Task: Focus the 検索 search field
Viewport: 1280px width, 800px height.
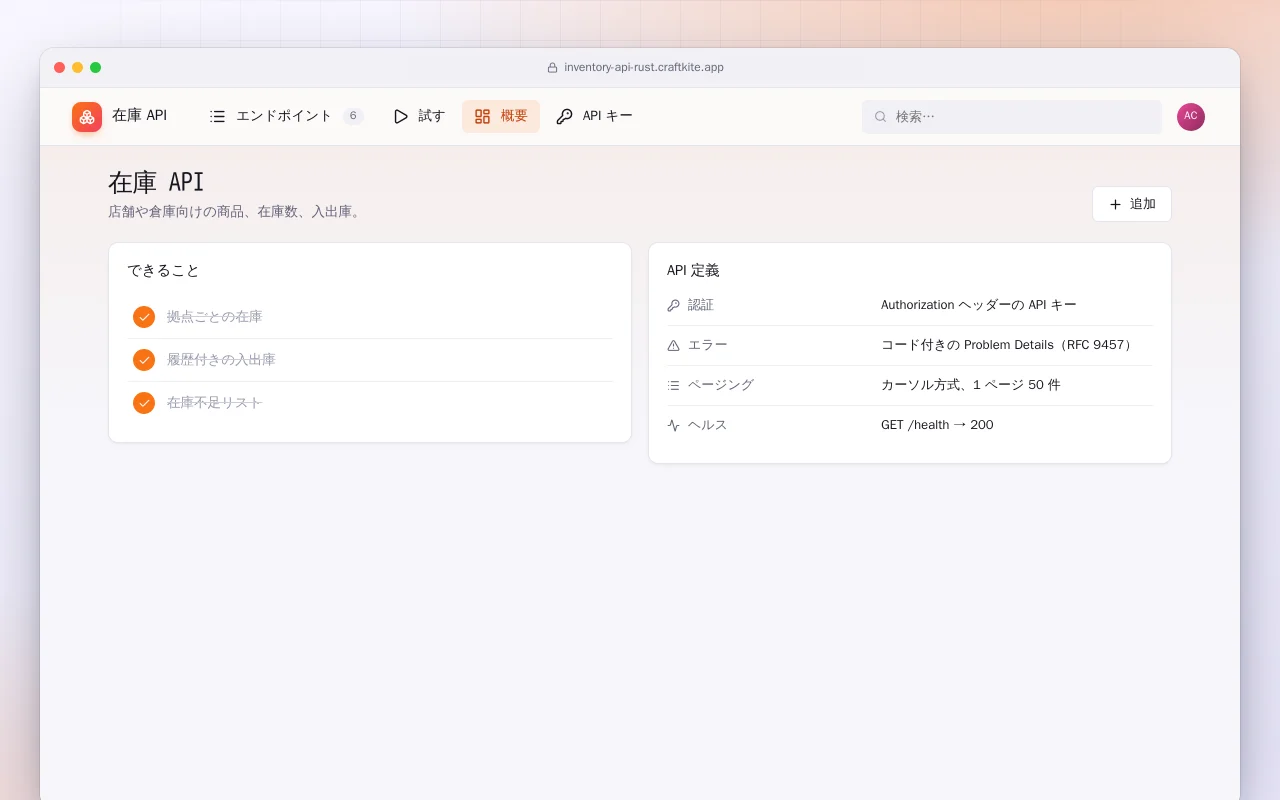Action: (1012, 116)
